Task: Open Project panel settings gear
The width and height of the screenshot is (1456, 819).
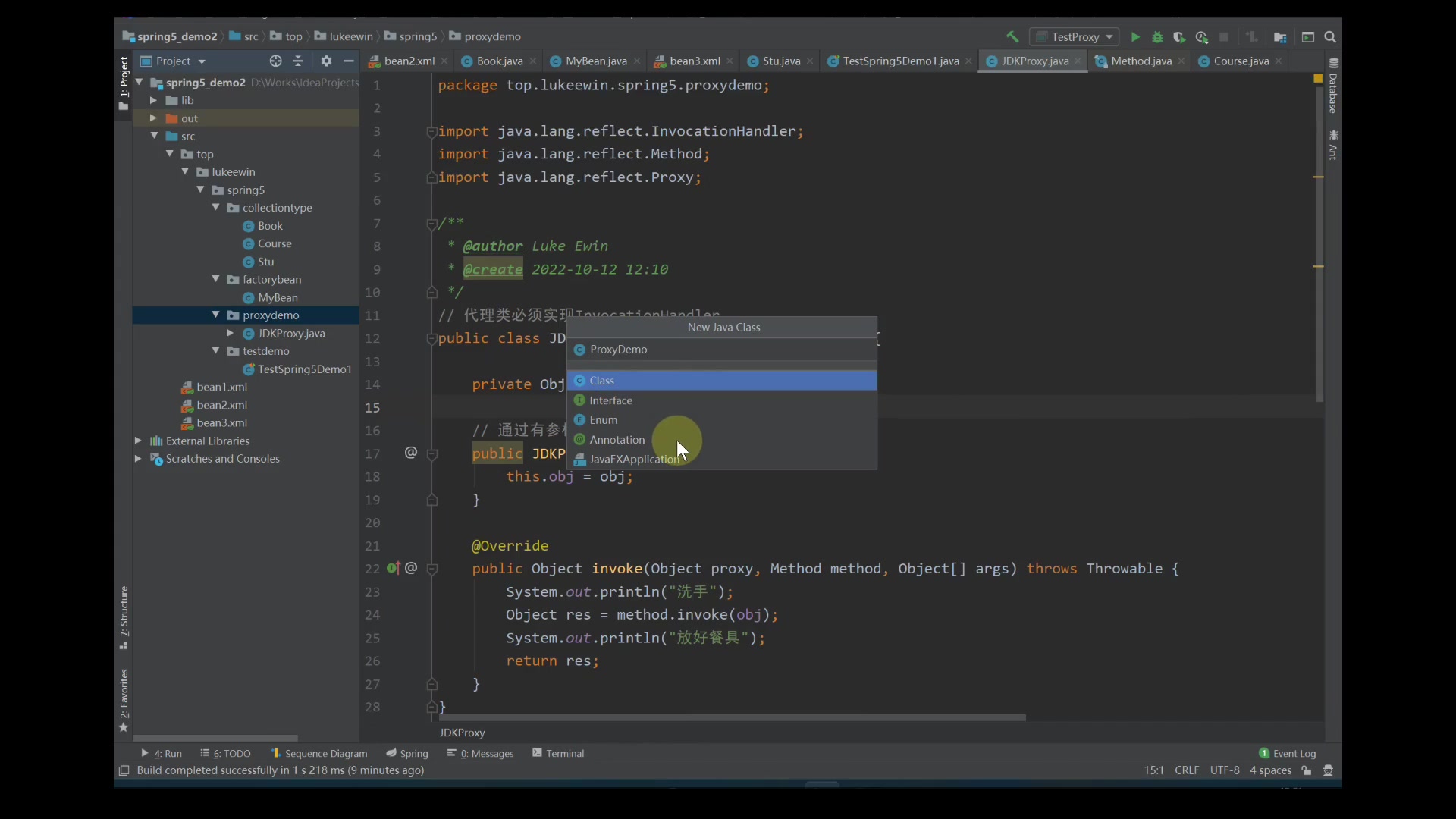Action: [x=326, y=61]
